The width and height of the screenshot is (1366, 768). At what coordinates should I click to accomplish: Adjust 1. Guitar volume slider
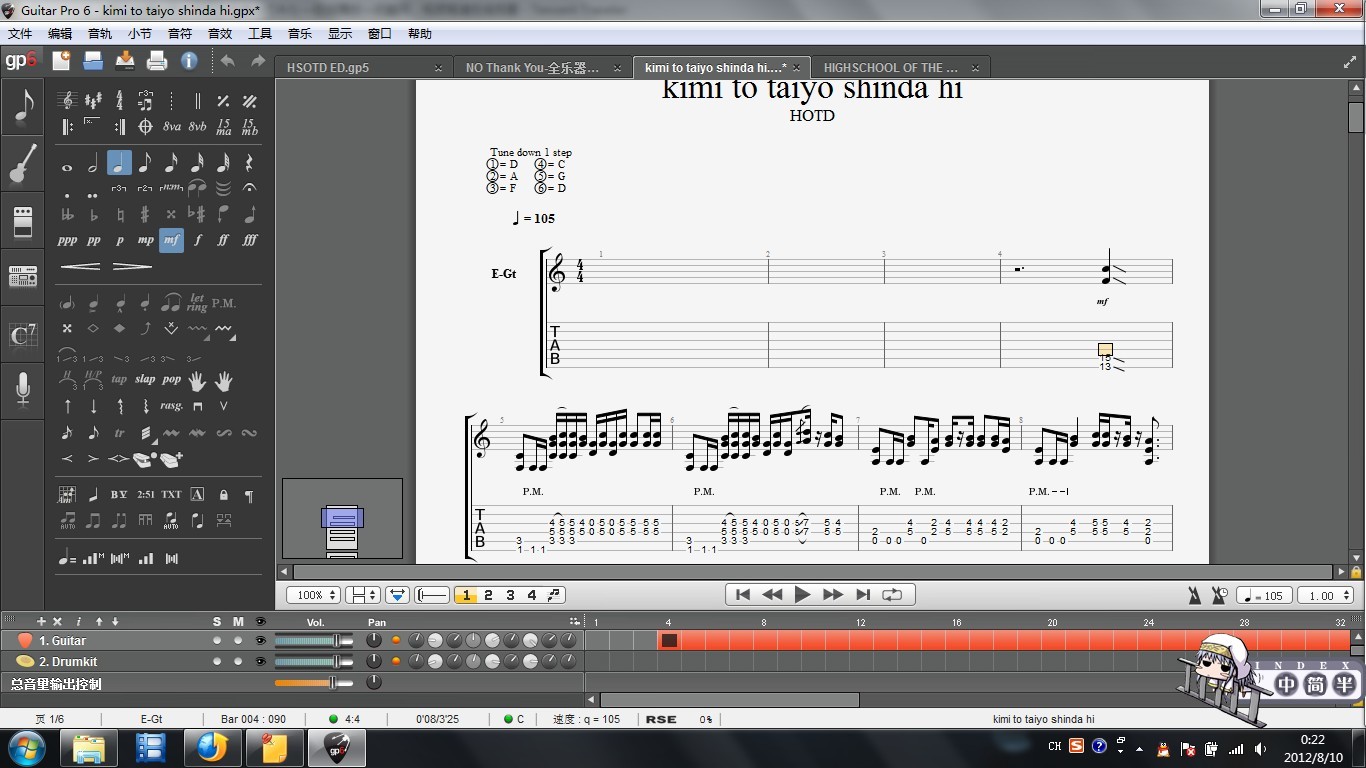pyautogui.click(x=314, y=640)
